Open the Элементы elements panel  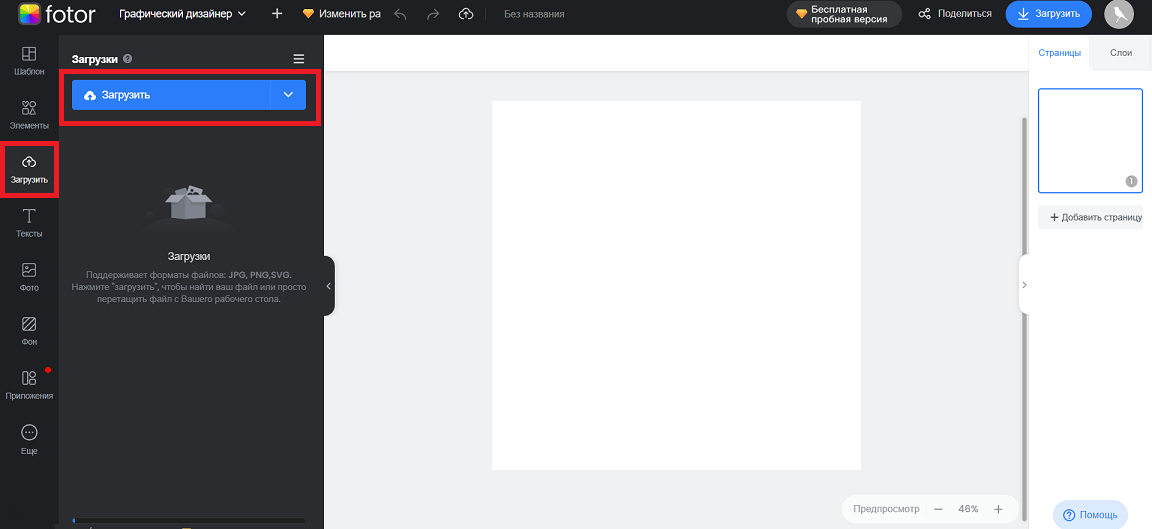[29, 115]
